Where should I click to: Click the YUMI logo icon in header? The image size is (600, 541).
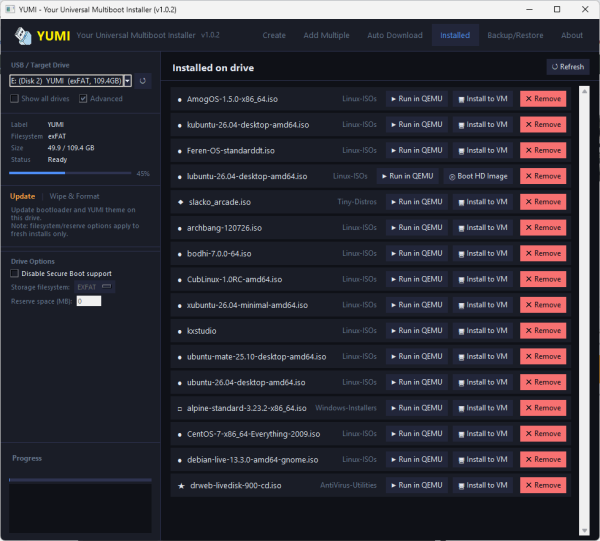pyautogui.click(x=23, y=36)
